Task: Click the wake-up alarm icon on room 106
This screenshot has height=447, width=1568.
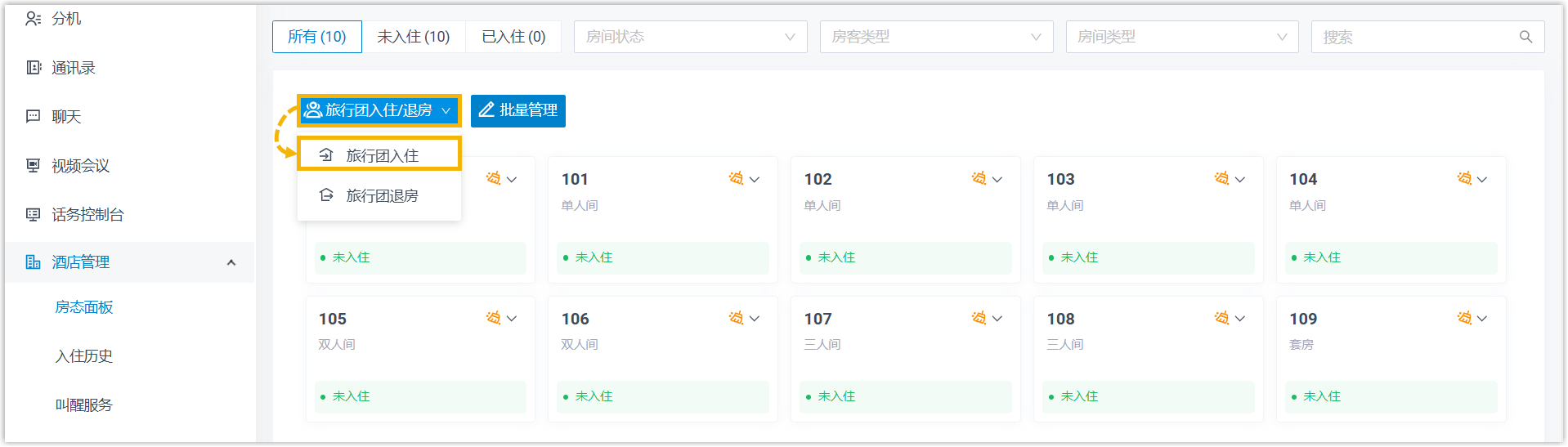Action: pos(736,318)
